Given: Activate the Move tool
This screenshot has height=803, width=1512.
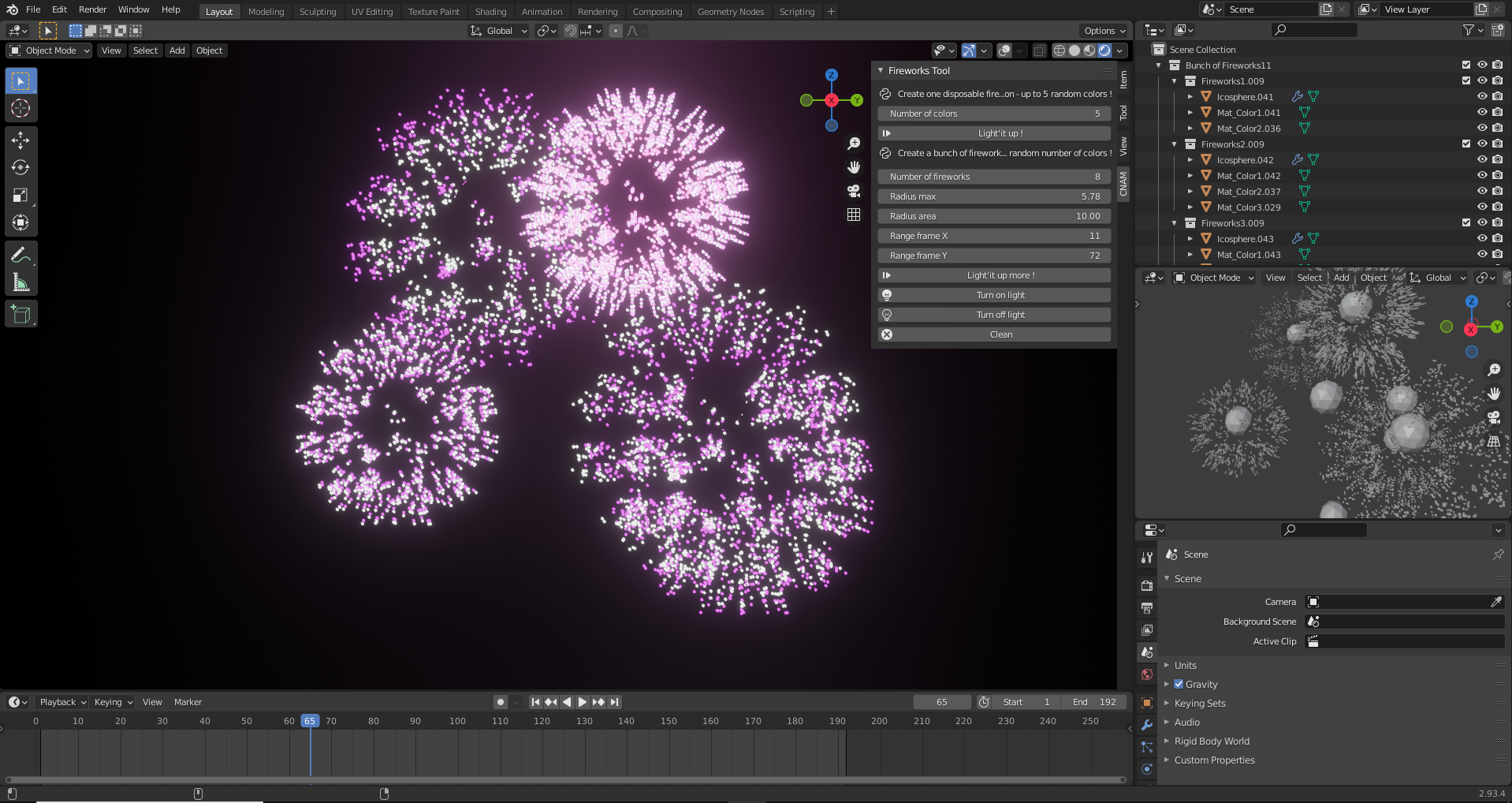Looking at the screenshot, I should pos(20,140).
